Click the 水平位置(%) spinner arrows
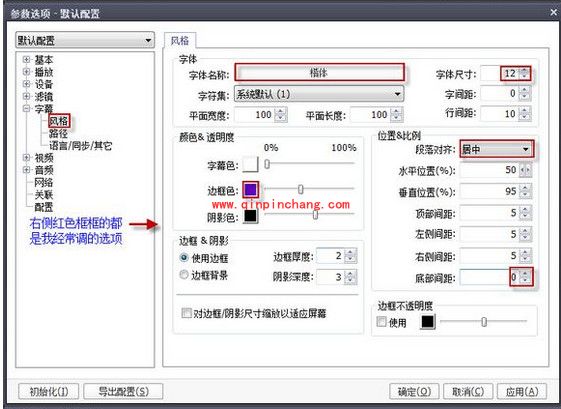This screenshot has width=561, height=409. (526, 170)
